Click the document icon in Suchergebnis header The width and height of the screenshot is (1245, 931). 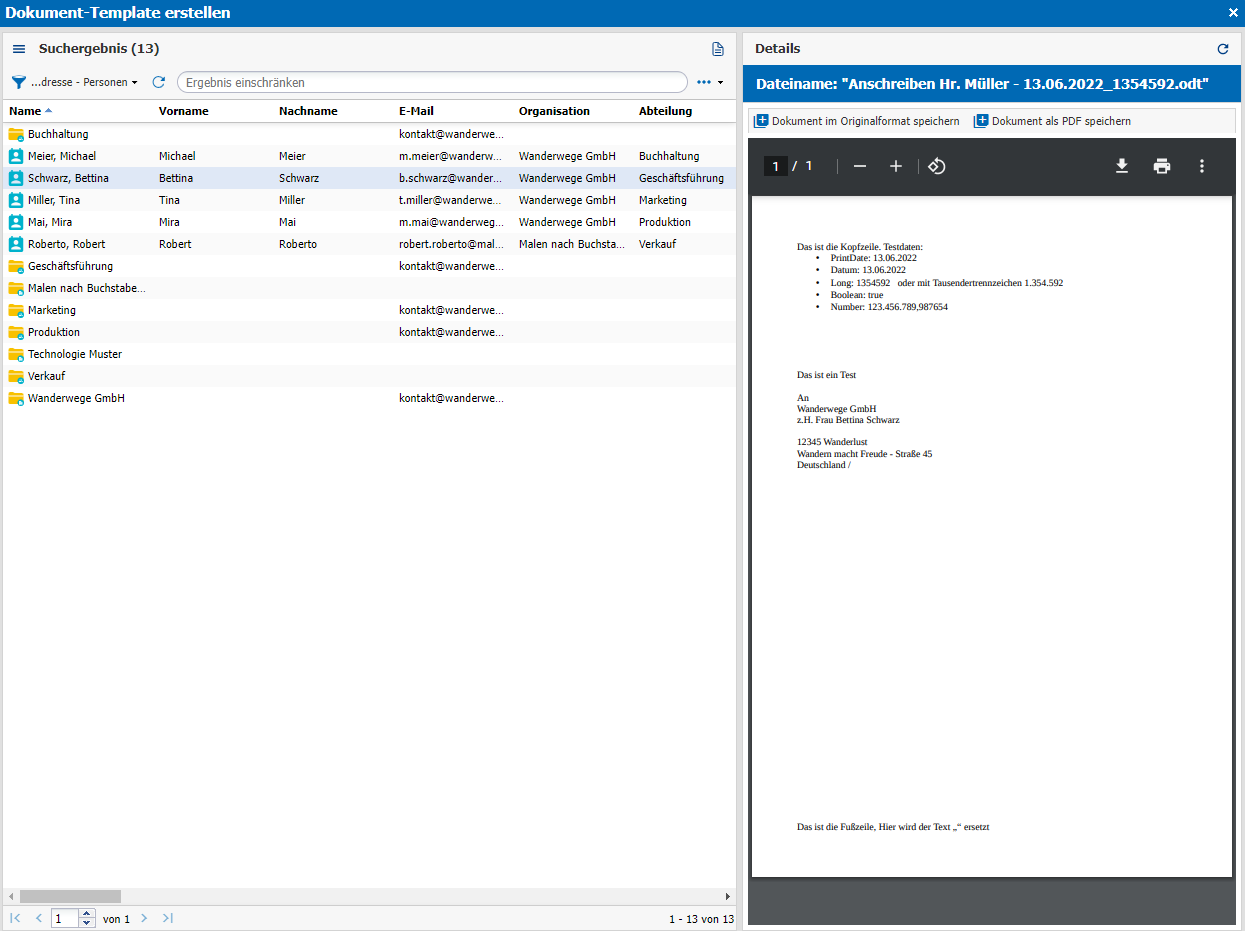717,49
